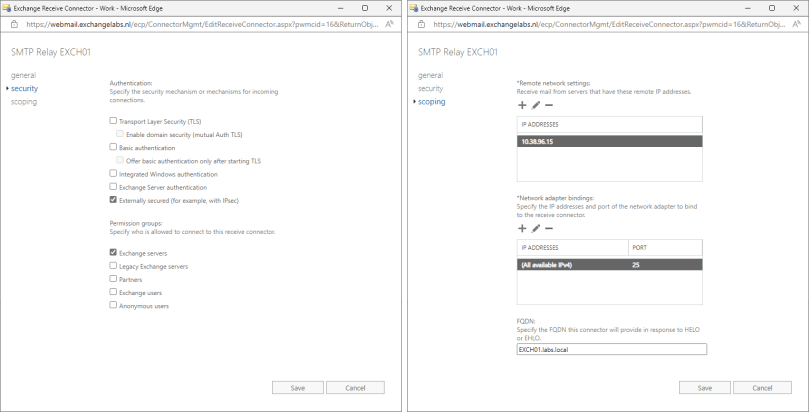Open the general tab in left window
Viewport: 810px width, 412px height.
point(23,75)
